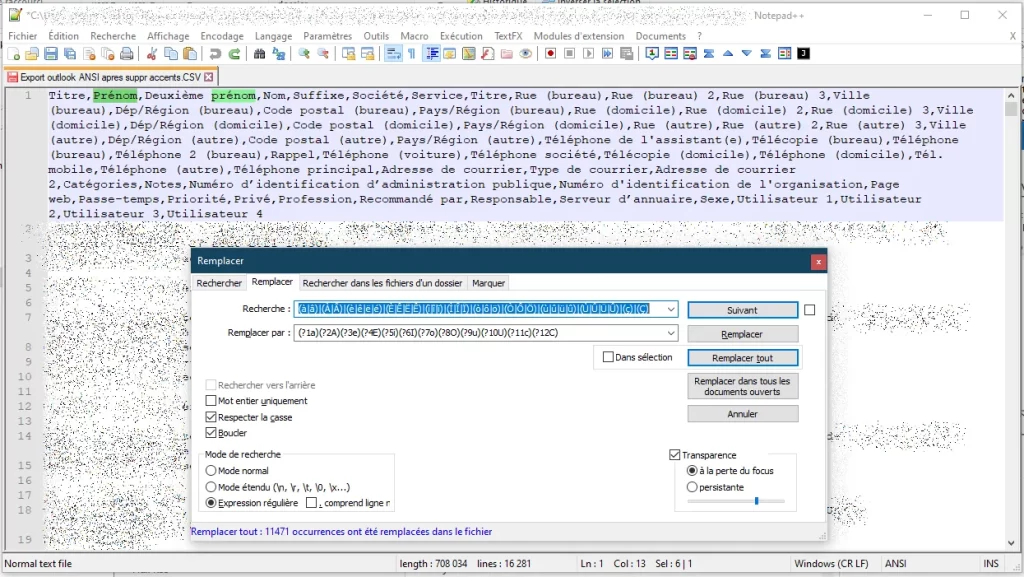This screenshot has width=1024, height=577.
Task: Choose 'à la perte du focus' option
Action: [x=692, y=471]
